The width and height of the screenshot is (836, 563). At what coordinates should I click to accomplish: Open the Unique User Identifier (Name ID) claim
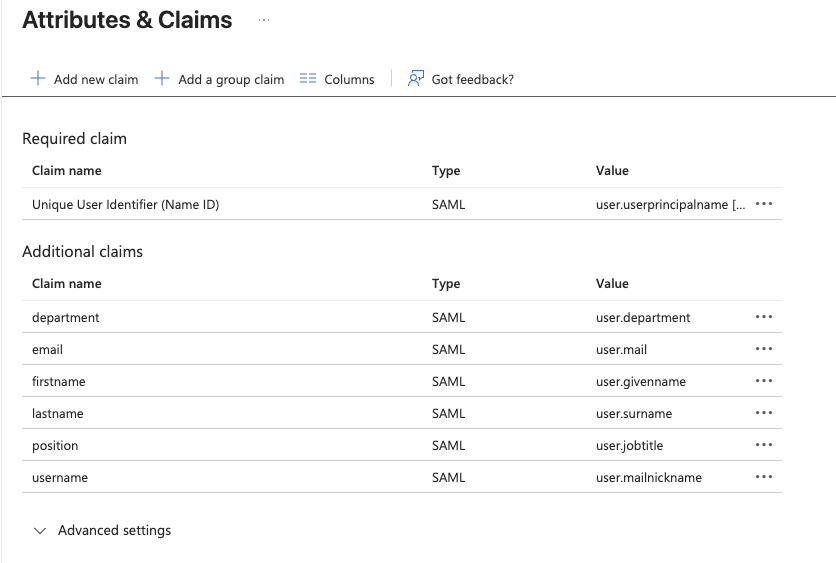125,205
